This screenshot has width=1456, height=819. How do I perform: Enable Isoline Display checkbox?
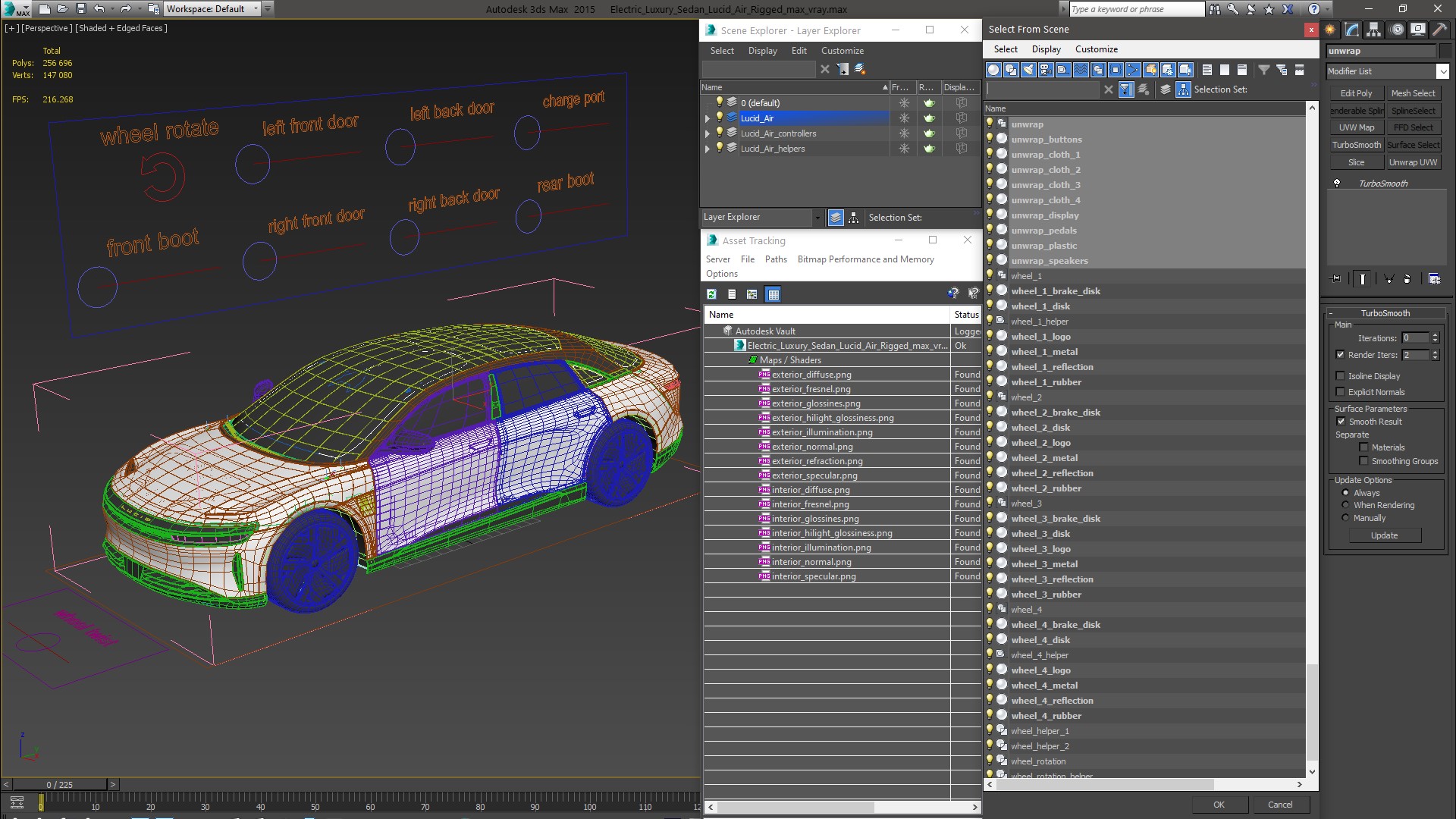(1340, 376)
